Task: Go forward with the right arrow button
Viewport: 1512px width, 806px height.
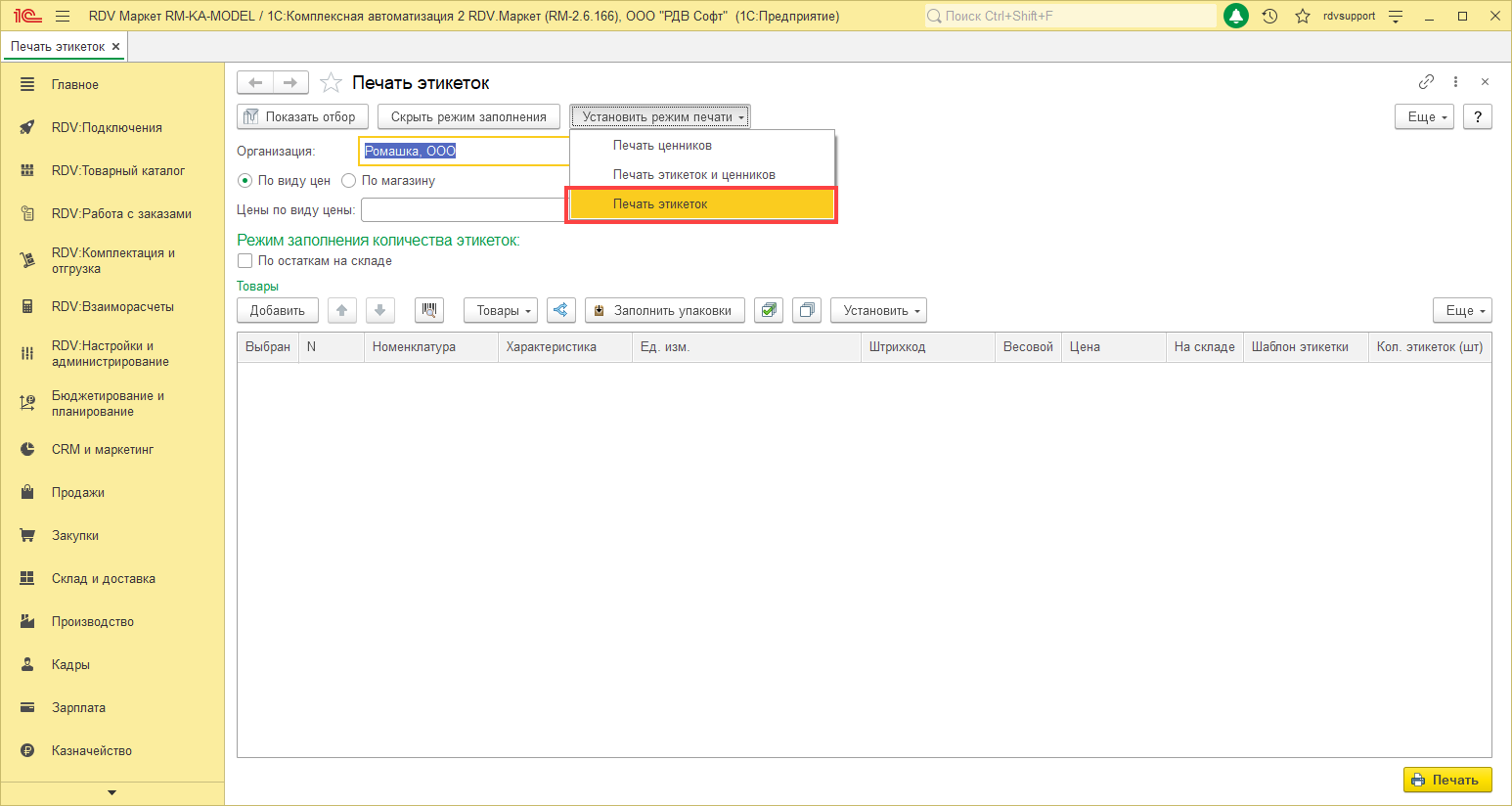Action: click(290, 83)
